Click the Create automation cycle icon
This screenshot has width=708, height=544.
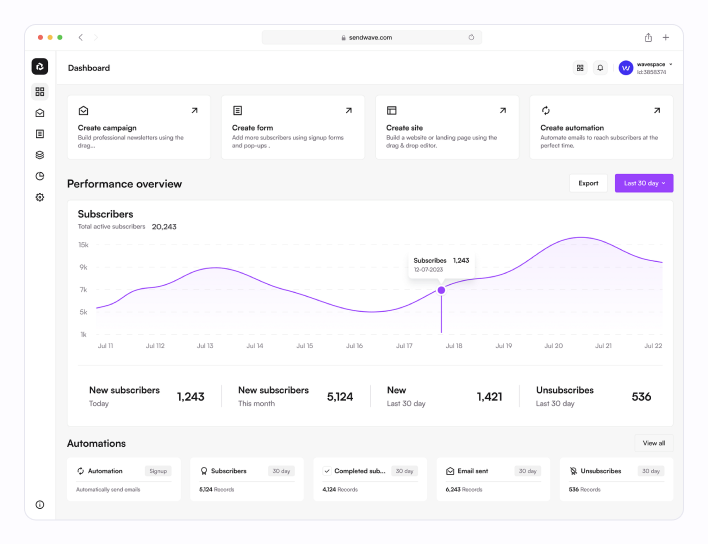pos(546,110)
